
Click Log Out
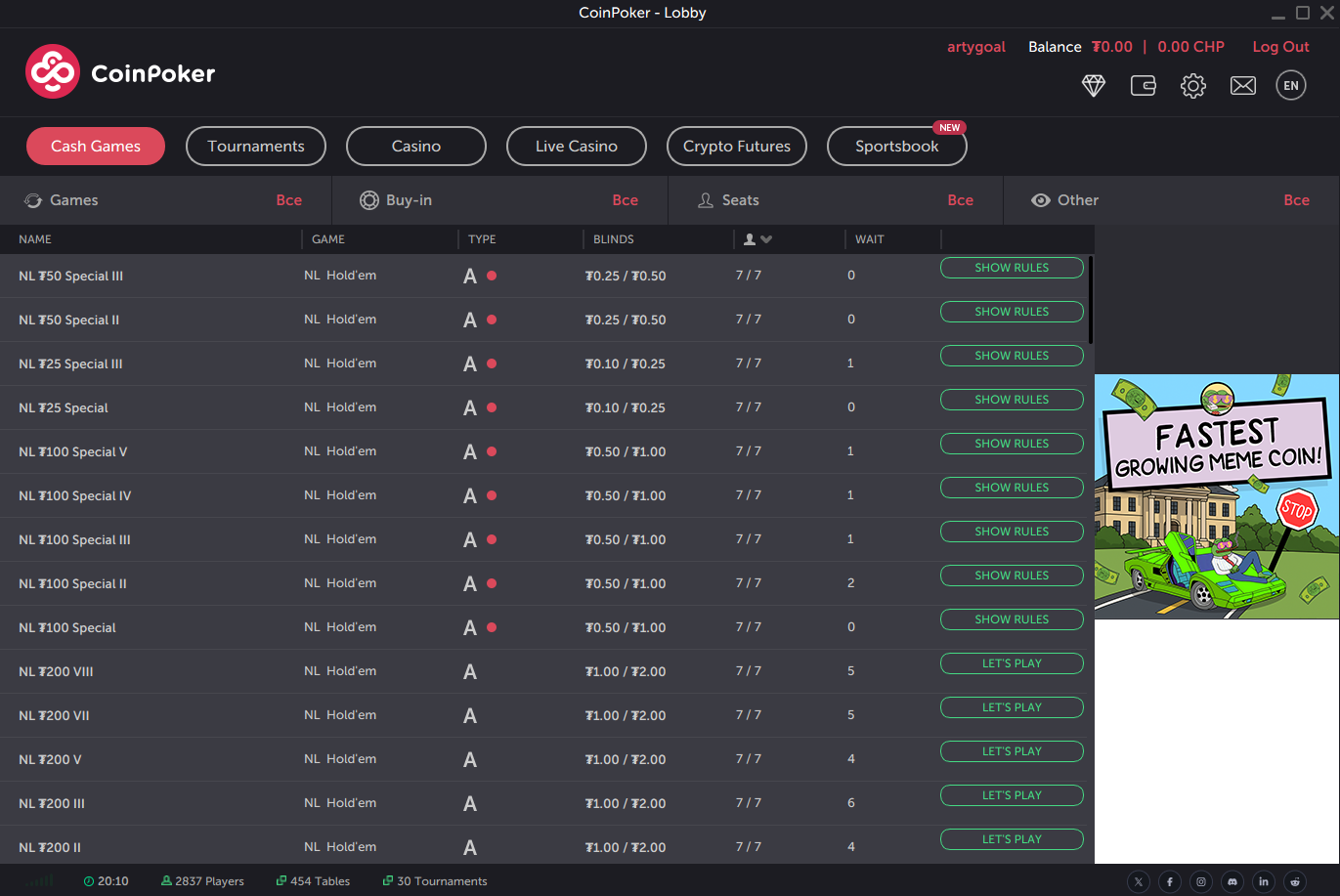[1280, 46]
